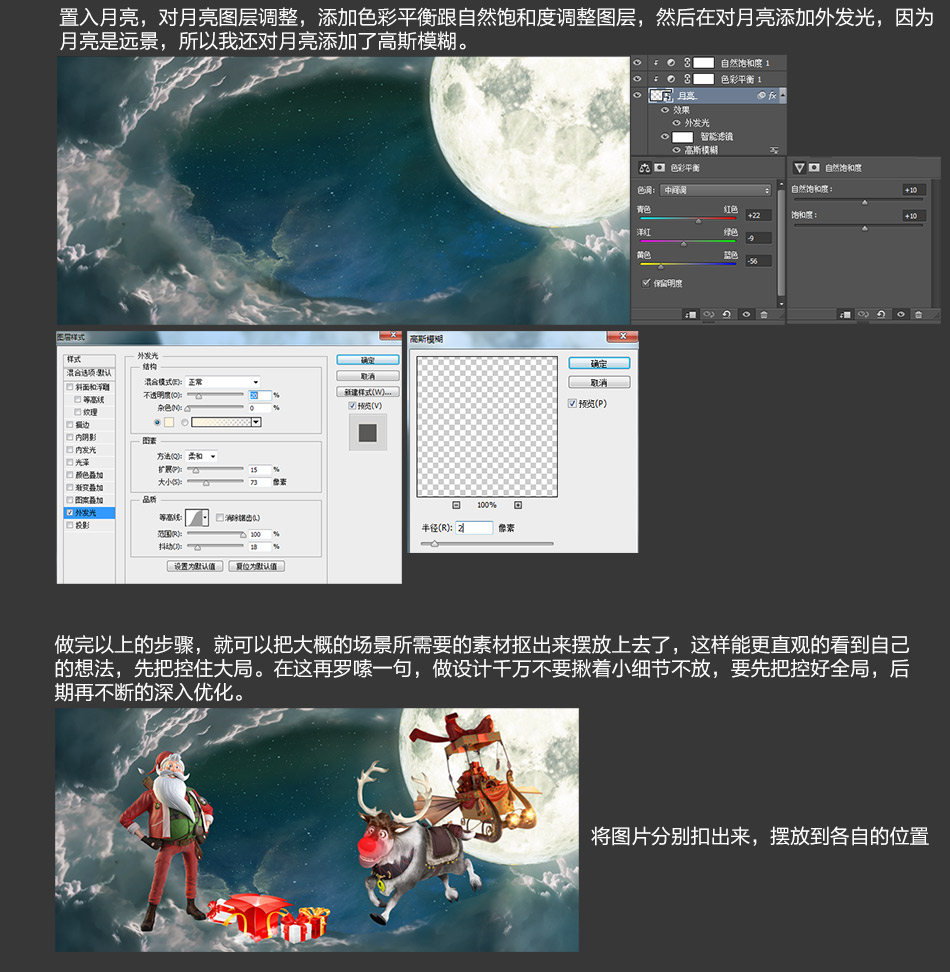Select 混合选项:默认 in the layer style list
950x972 pixels.
coord(89,373)
